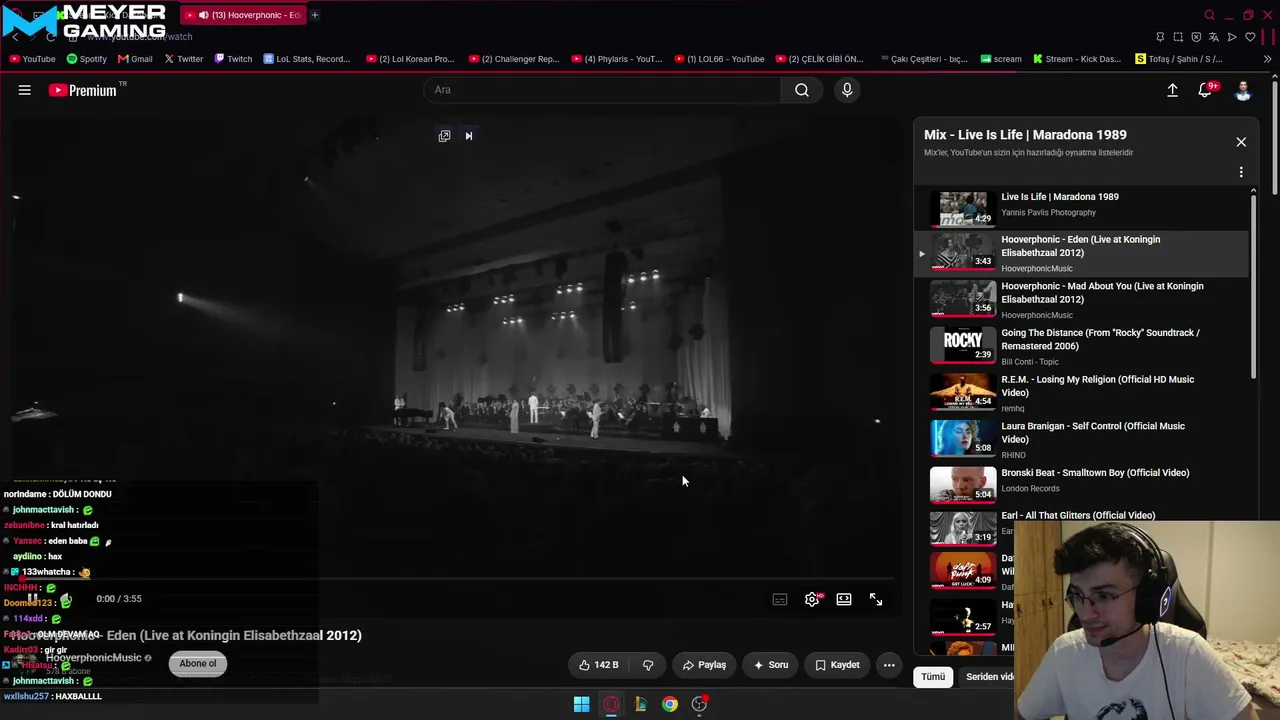Open the Spotify bookmark
This screenshot has width=1280, height=720.
86,59
